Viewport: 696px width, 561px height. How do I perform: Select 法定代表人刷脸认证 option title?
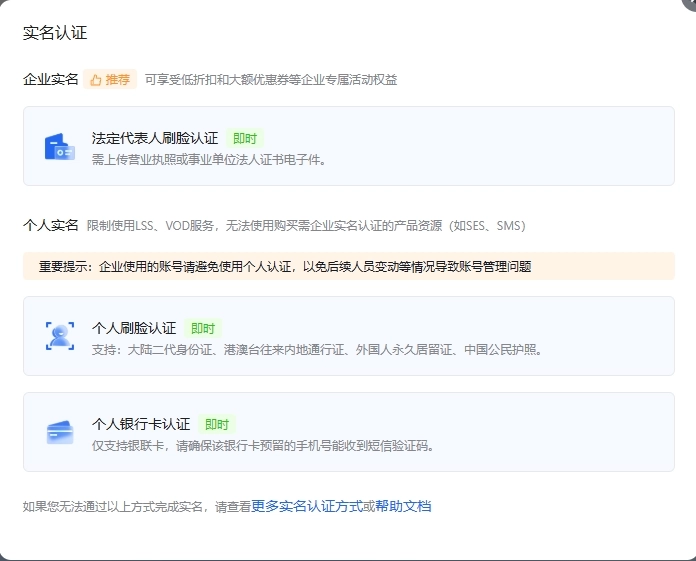tap(155, 138)
